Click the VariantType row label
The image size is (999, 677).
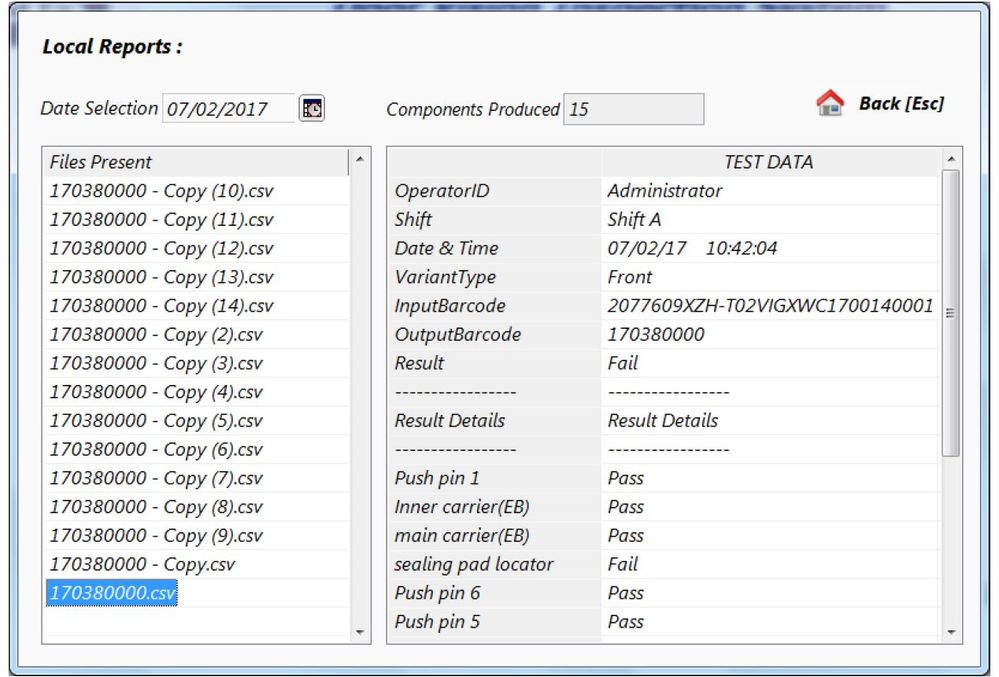(x=445, y=277)
